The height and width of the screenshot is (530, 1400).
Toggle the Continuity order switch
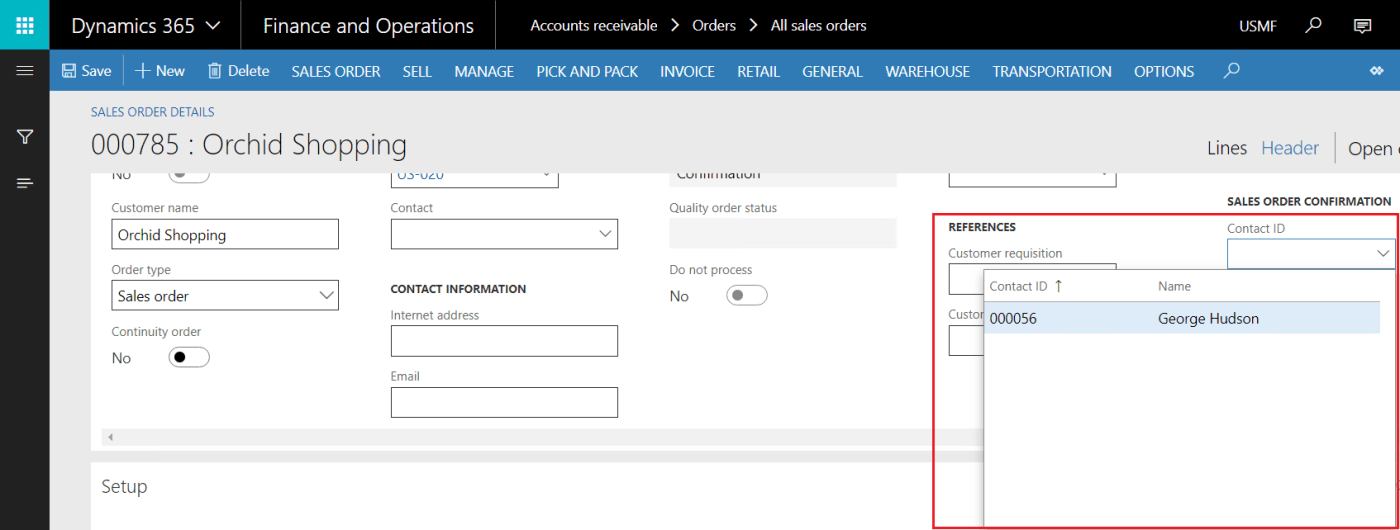pyautogui.click(x=188, y=358)
